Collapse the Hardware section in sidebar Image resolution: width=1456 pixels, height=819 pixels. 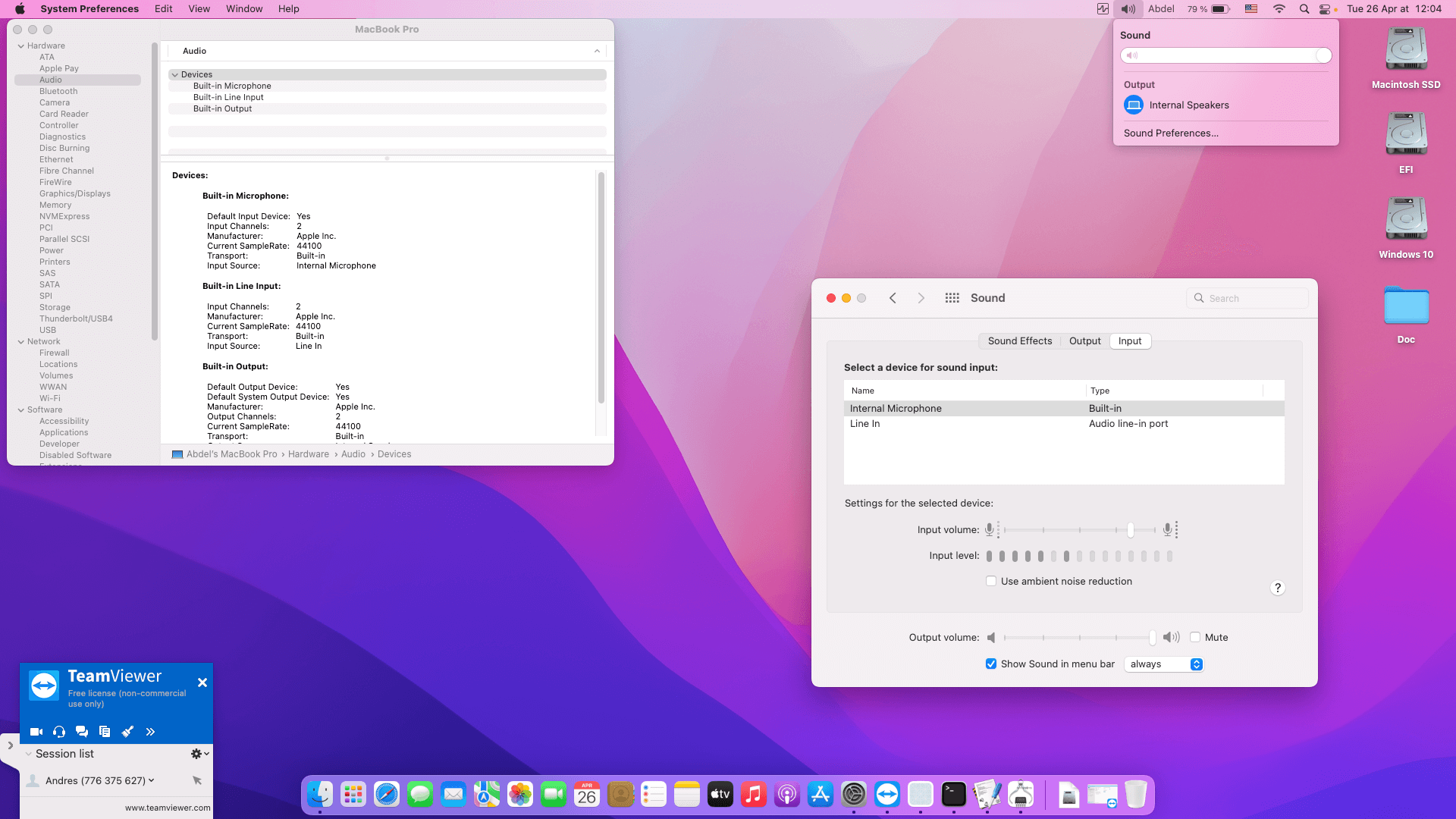pyautogui.click(x=21, y=46)
